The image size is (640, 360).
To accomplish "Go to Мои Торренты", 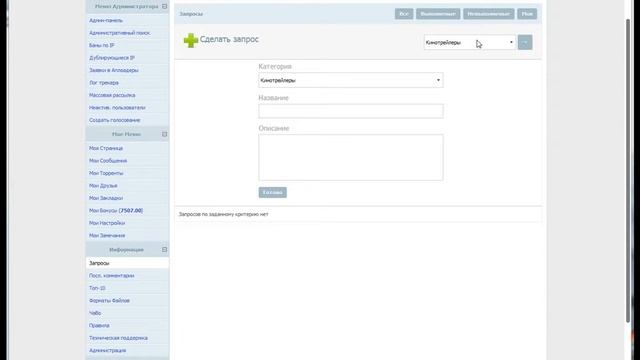I will click(106, 173).
